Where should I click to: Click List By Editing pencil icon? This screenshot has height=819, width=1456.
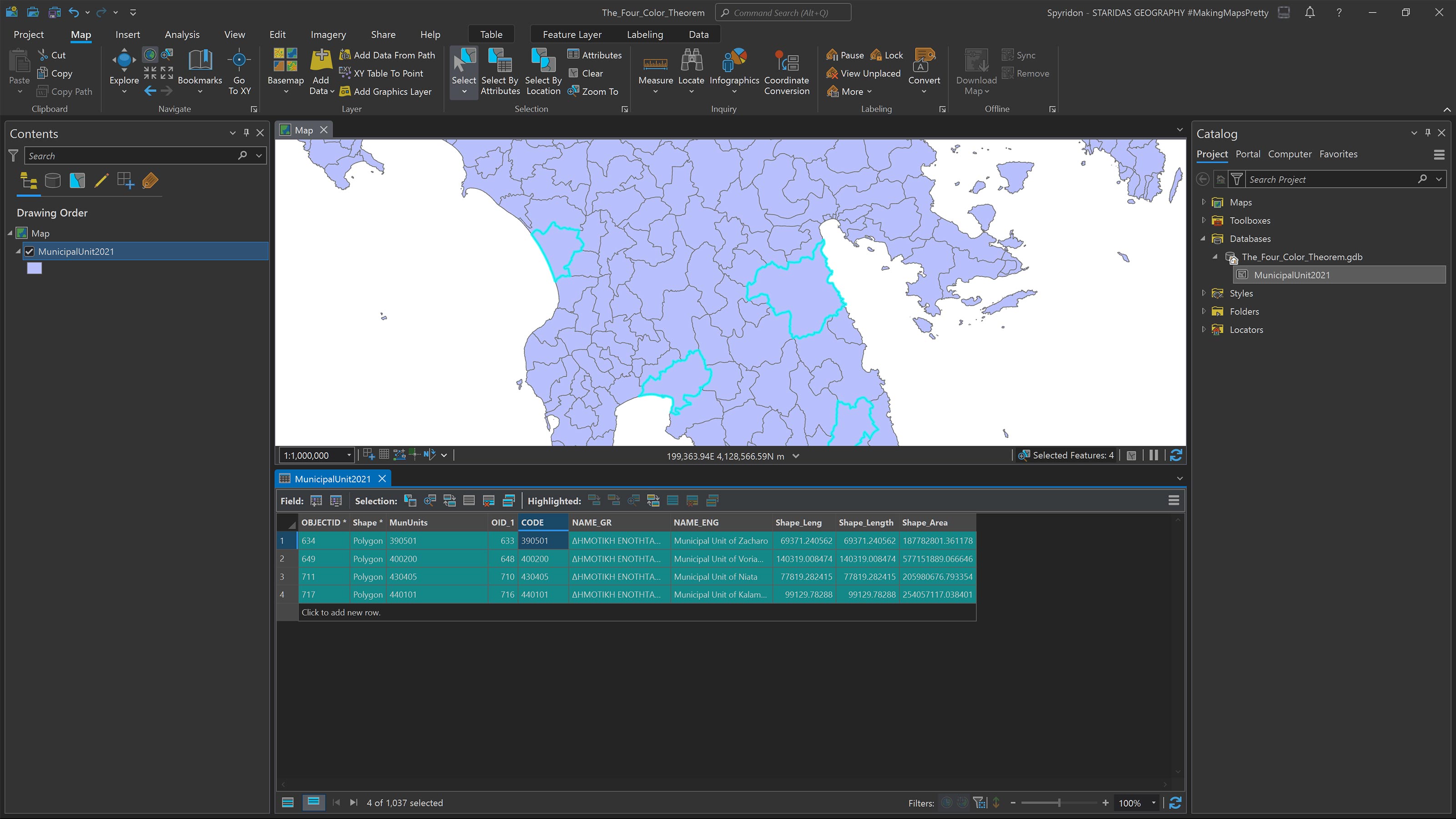coord(101,181)
